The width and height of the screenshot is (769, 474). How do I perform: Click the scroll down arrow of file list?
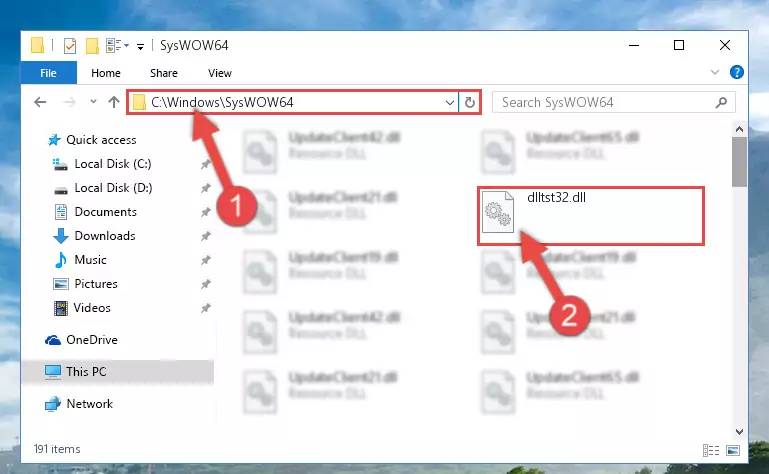click(739, 432)
